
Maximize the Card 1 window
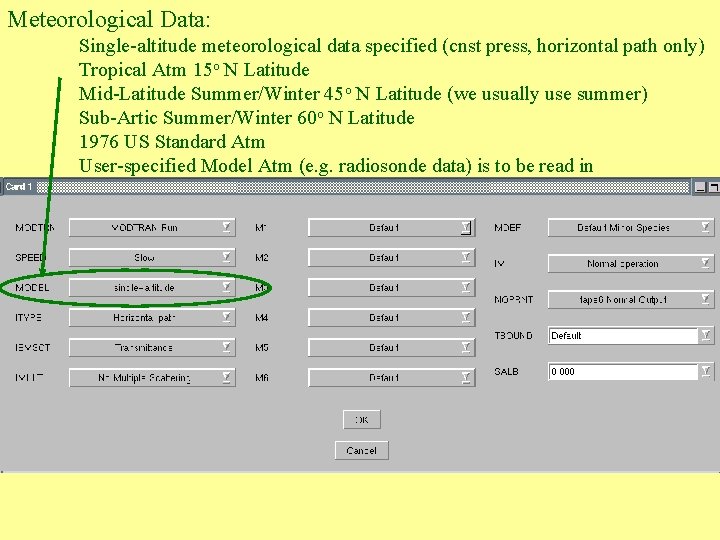pos(714,187)
